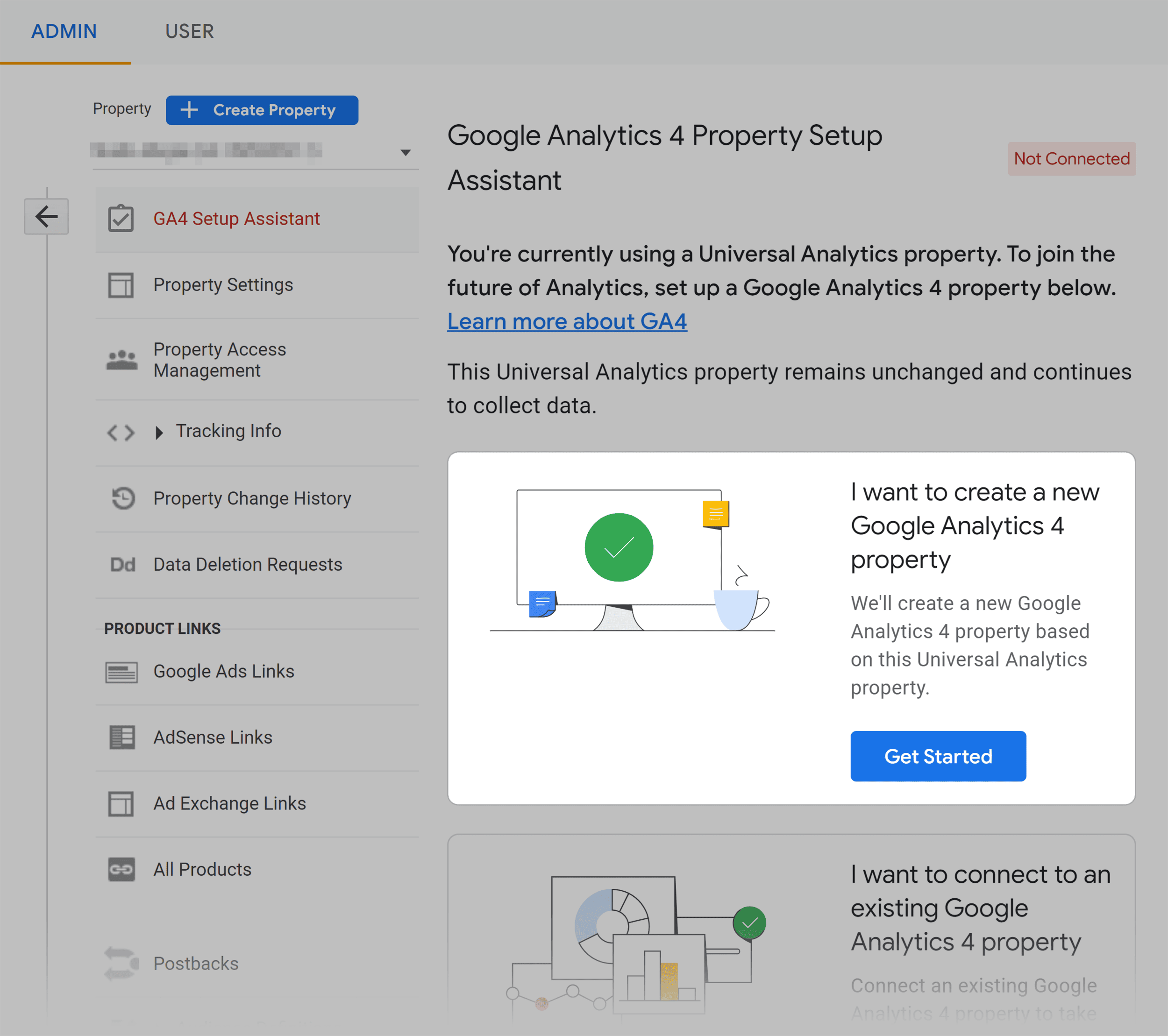The image size is (1168, 1036).
Task: Click the AdSense Links icon
Action: click(x=122, y=737)
